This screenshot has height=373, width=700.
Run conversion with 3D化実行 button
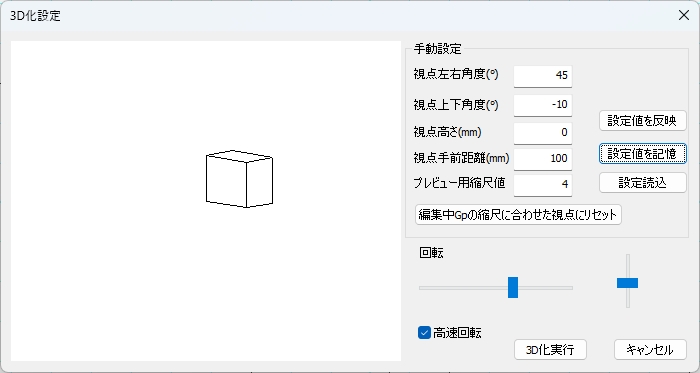550,350
